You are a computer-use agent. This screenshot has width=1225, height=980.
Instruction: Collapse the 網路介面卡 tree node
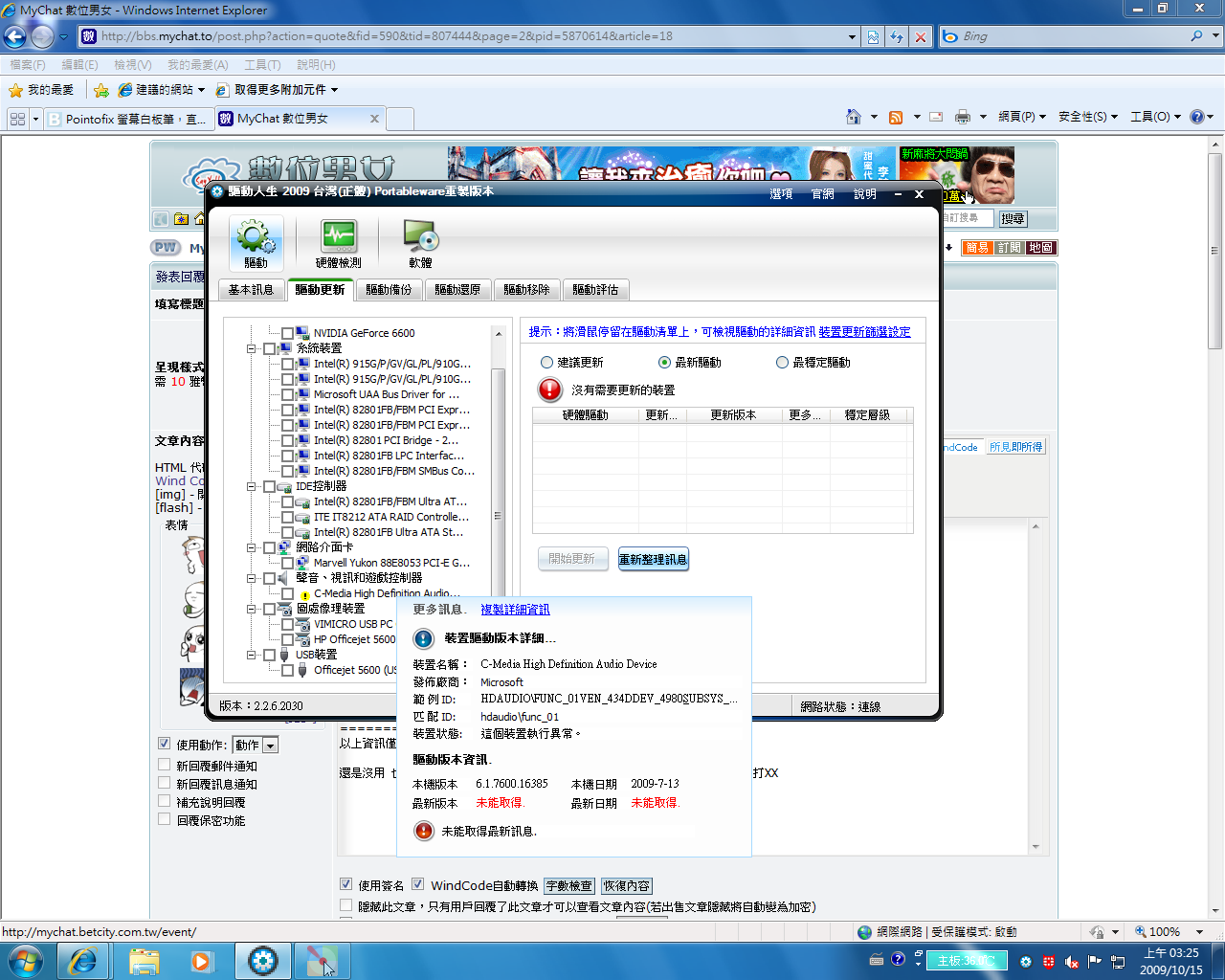pos(252,547)
